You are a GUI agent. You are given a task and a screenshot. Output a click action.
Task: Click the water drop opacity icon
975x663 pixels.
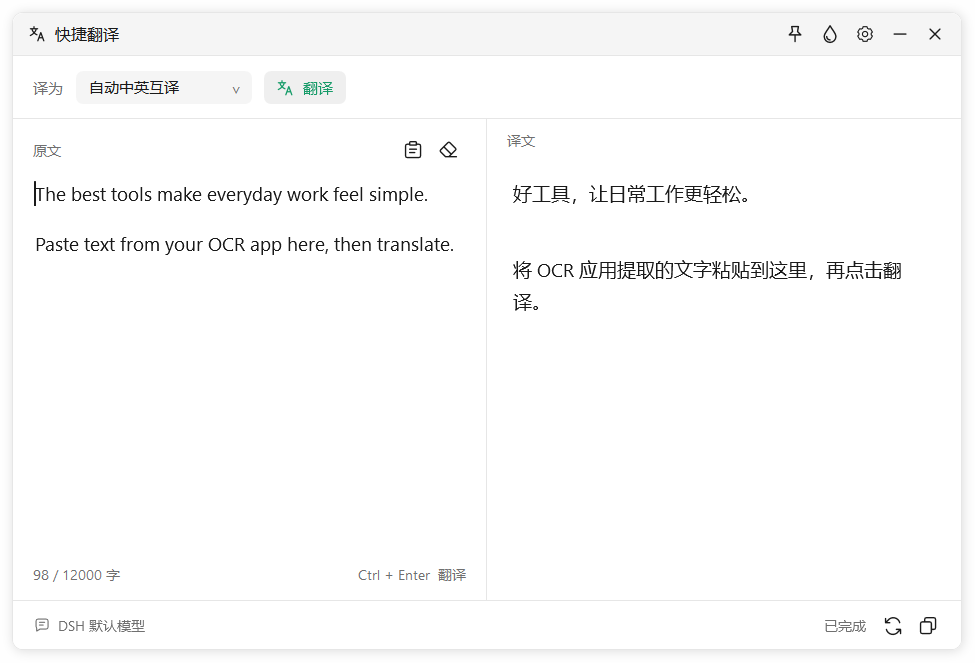[x=829, y=34]
